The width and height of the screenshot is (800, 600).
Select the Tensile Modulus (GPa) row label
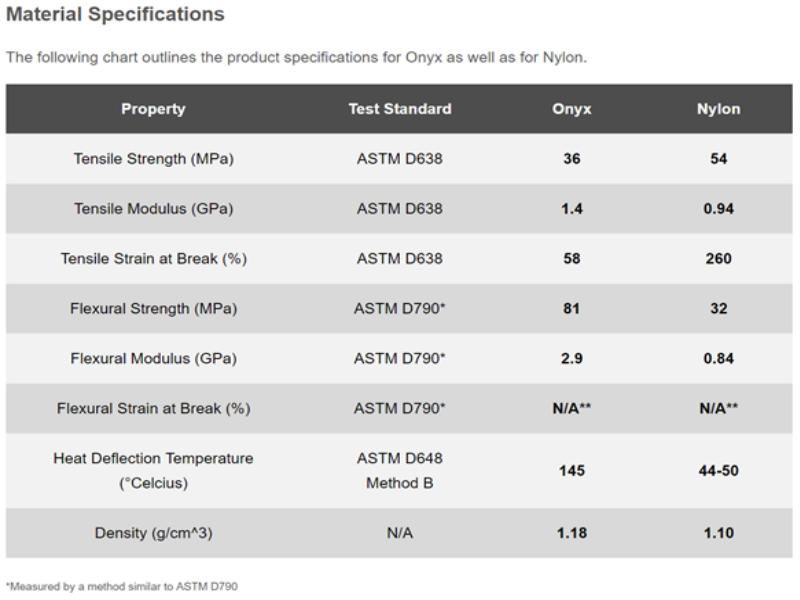[153, 209]
